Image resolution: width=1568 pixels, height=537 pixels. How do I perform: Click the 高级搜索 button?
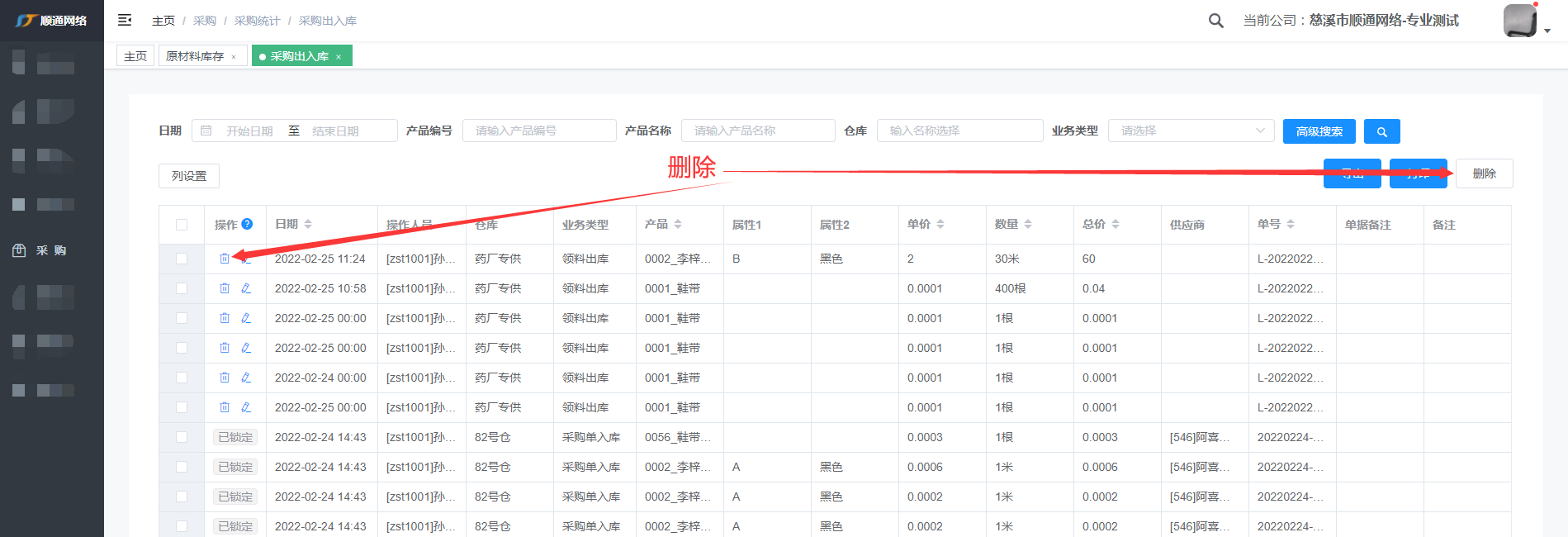[1319, 131]
